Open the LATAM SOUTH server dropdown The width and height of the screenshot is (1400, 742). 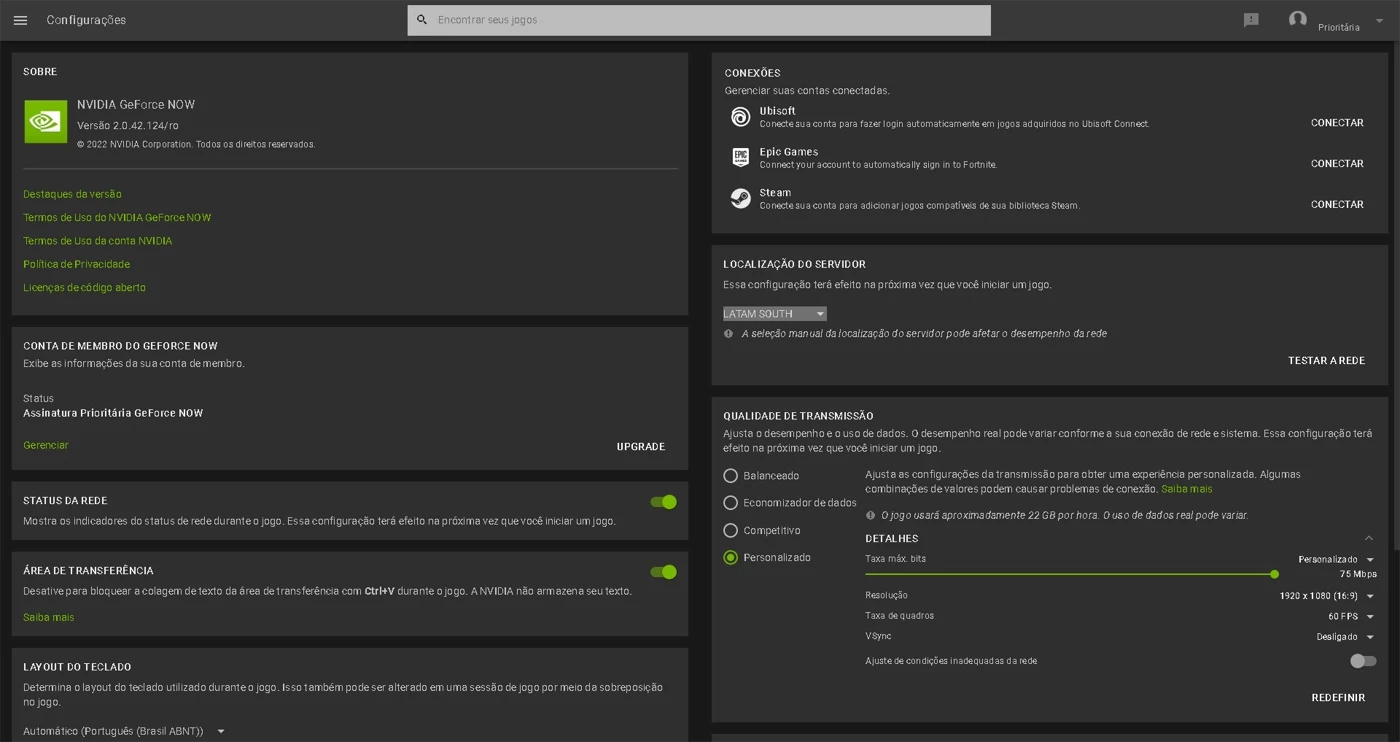[x=775, y=314]
